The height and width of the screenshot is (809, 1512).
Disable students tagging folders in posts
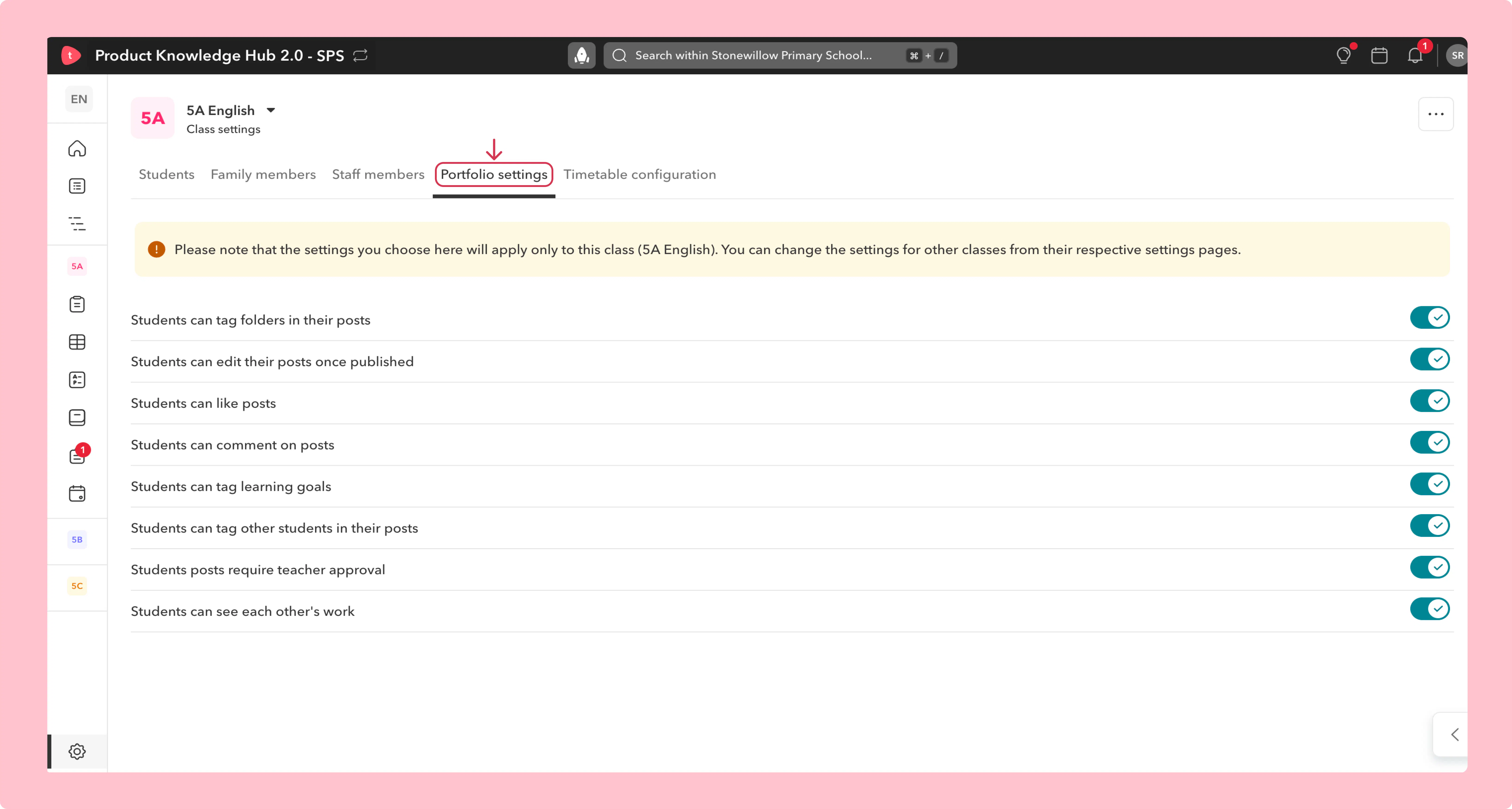click(x=1430, y=318)
